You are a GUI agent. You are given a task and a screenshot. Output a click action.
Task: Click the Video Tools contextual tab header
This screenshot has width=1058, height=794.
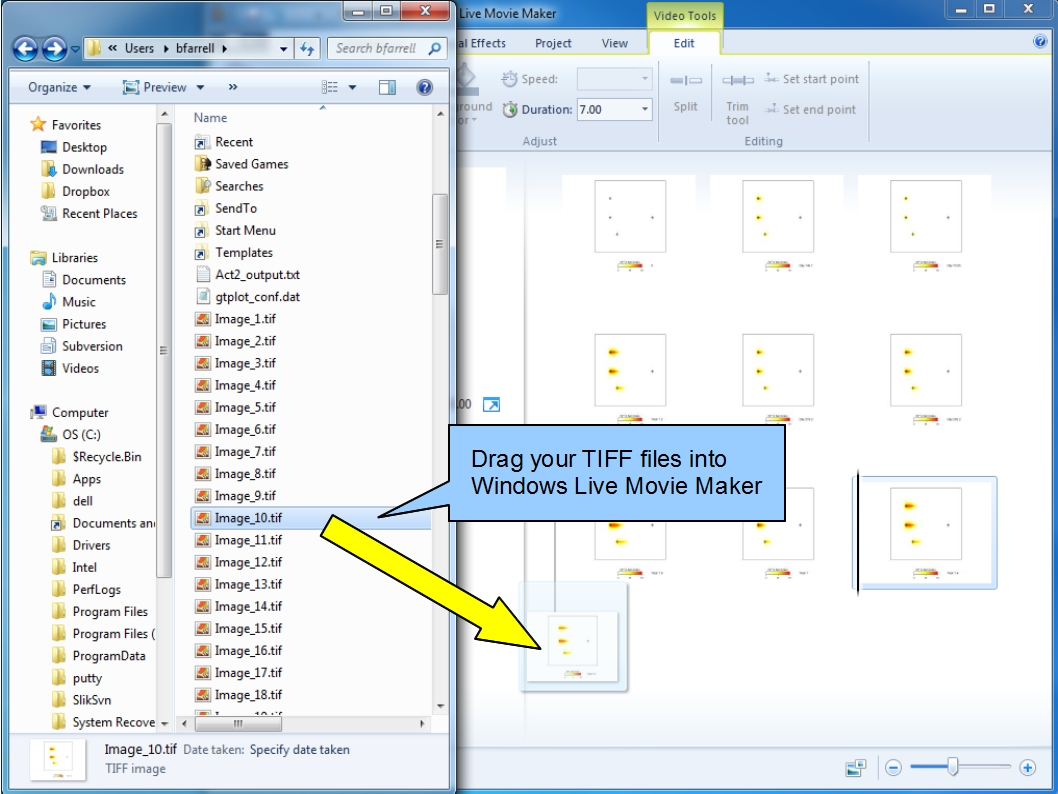pos(684,16)
